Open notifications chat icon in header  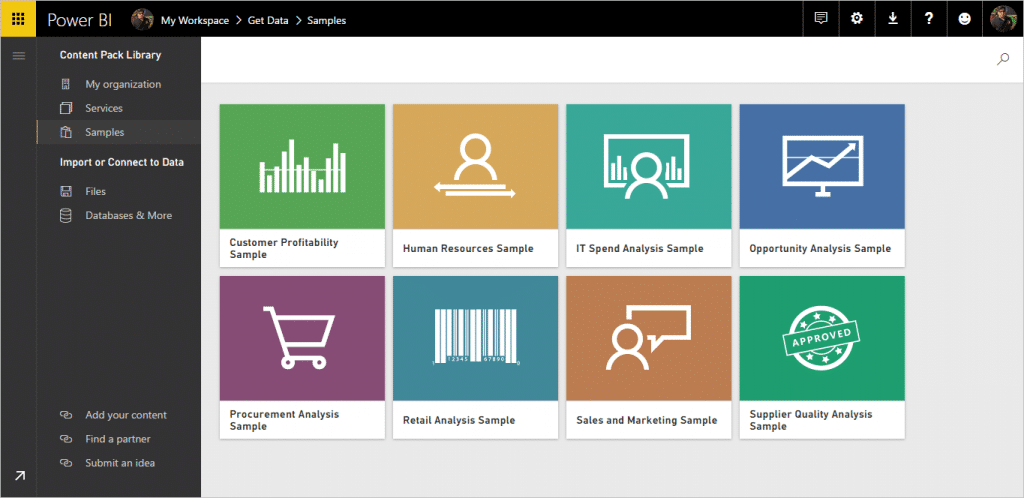[x=821, y=18]
